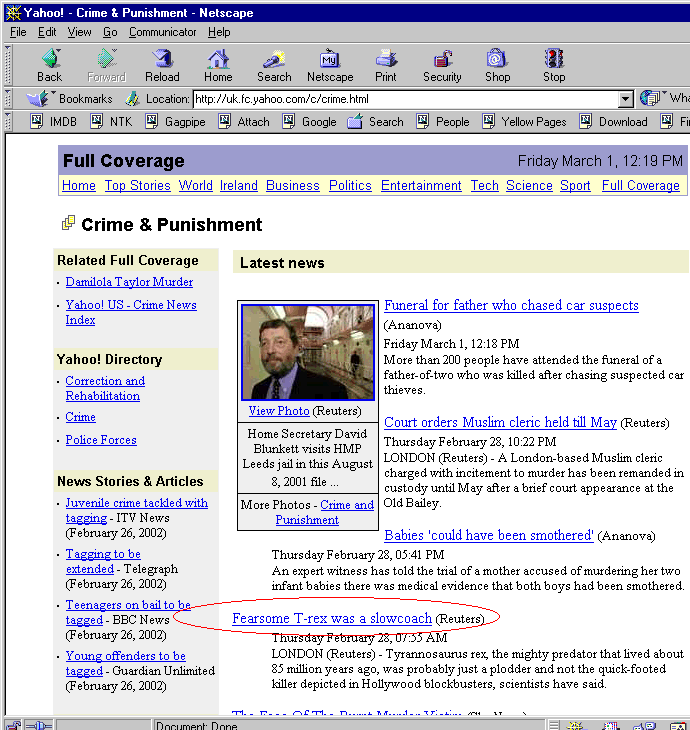Open the Download toolbar bookmark

click(614, 122)
